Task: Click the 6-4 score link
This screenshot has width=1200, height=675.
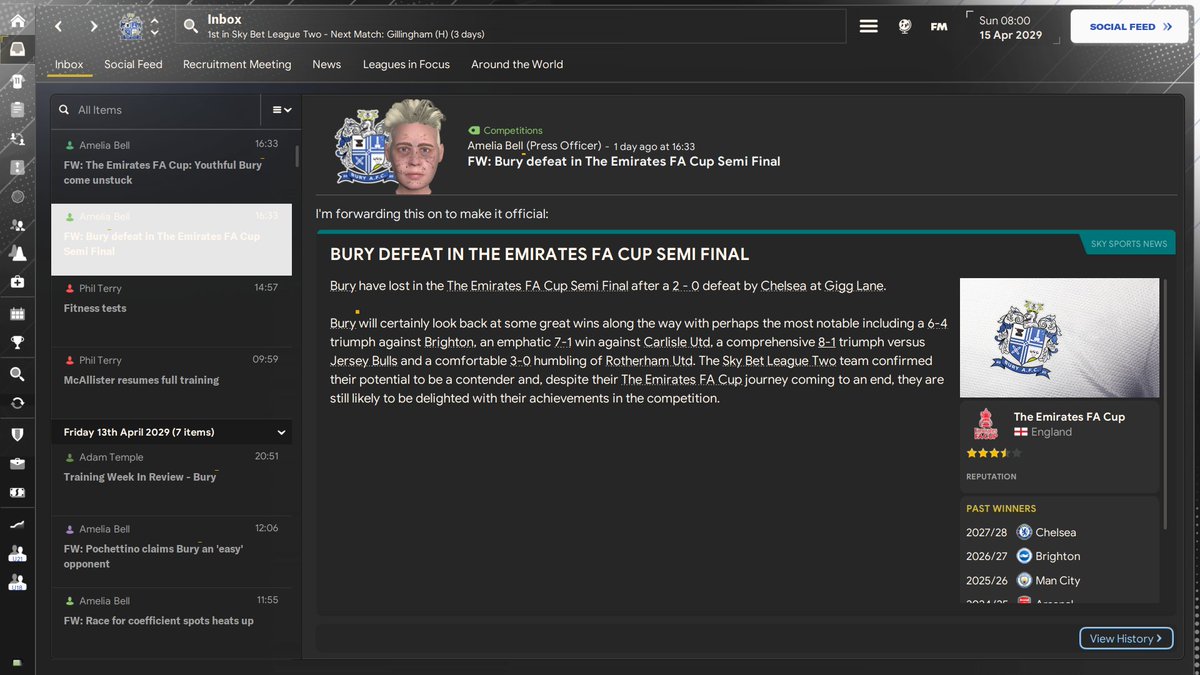Action: click(x=937, y=324)
